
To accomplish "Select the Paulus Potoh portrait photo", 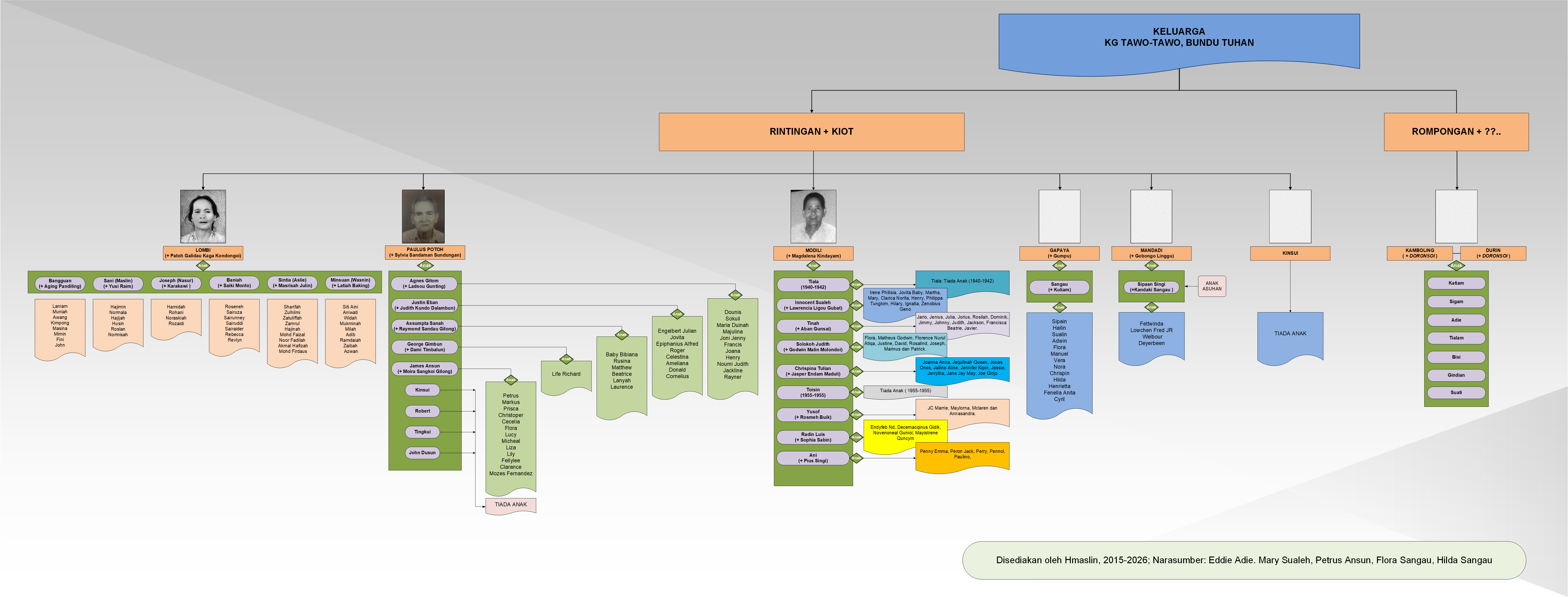I will click(x=423, y=216).
